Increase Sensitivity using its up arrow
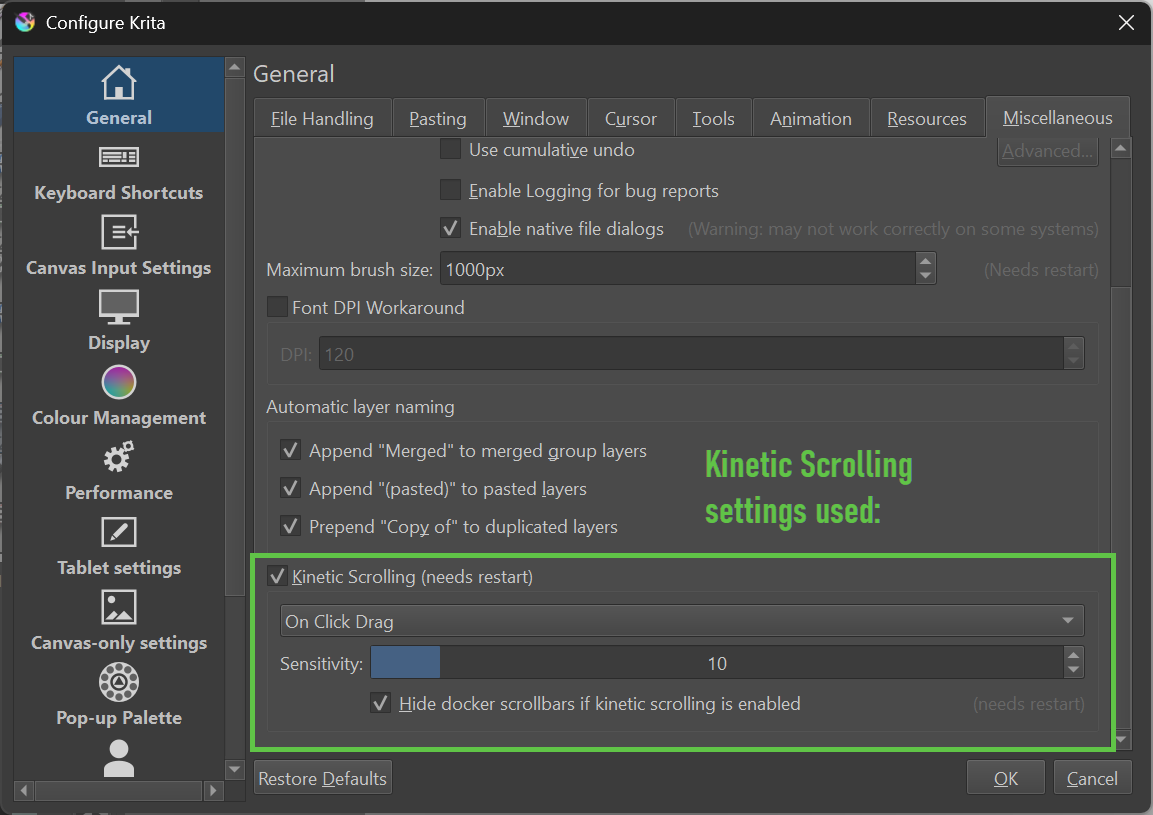This screenshot has width=1153, height=815. pos(1074,656)
